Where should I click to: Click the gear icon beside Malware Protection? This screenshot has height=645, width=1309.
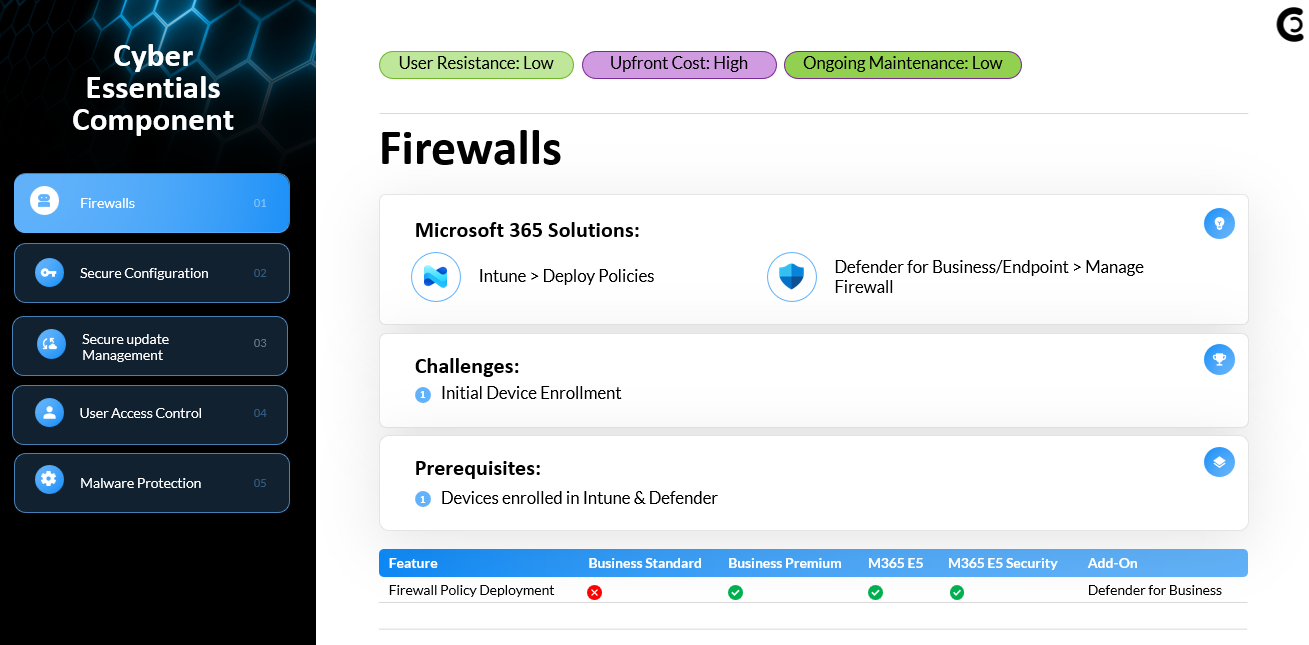pos(48,478)
